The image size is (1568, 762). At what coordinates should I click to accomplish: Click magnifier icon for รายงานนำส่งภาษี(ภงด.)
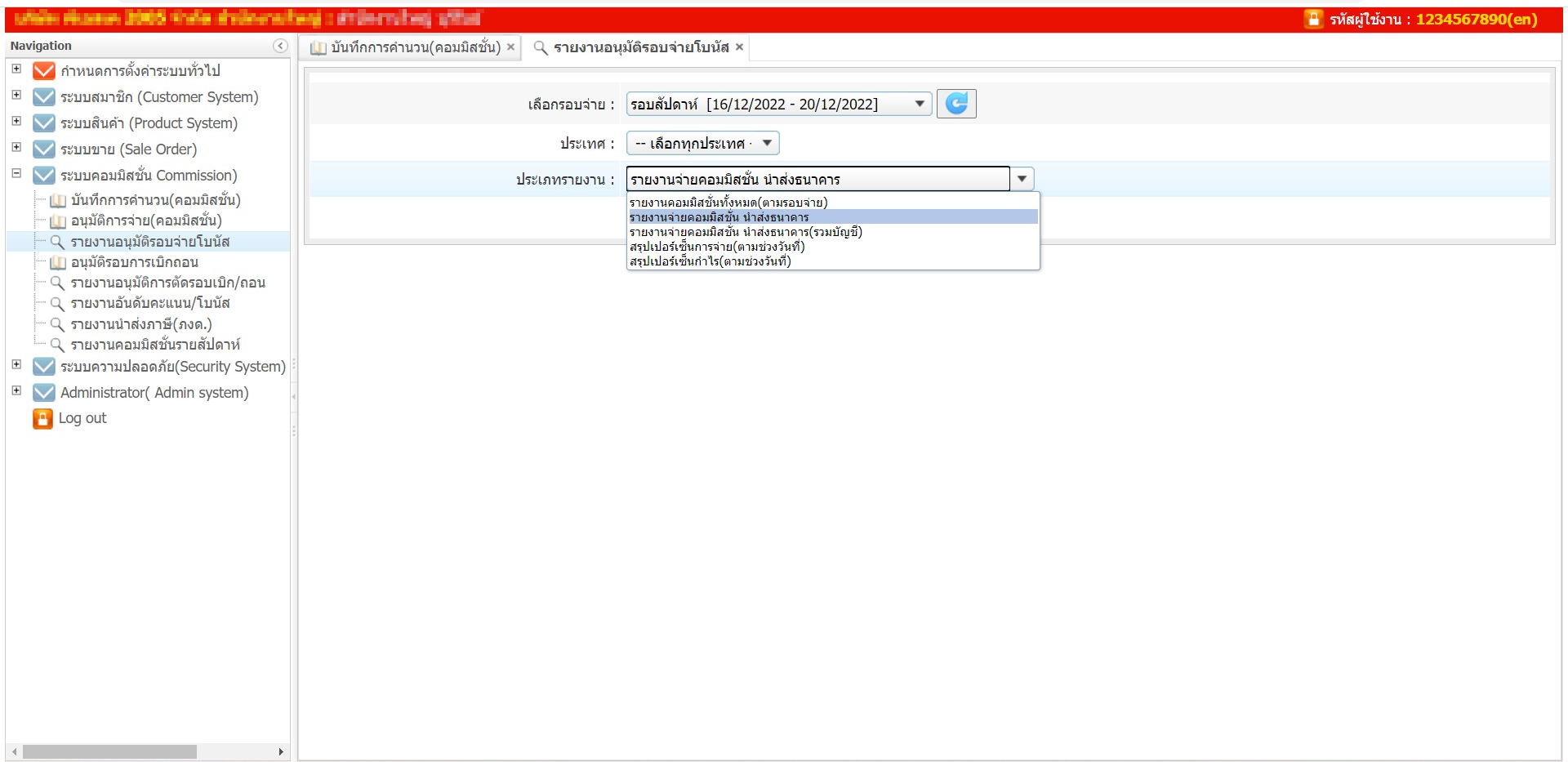coord(57,324)
